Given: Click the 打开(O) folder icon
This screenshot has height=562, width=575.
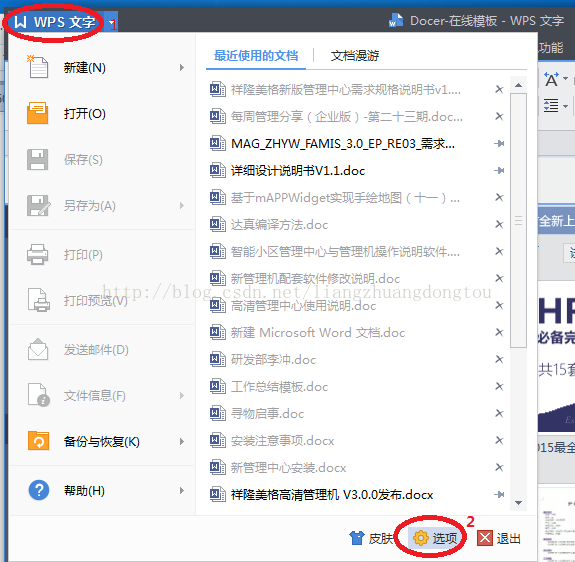Looking at the screenshot, I should coord(37,113).
